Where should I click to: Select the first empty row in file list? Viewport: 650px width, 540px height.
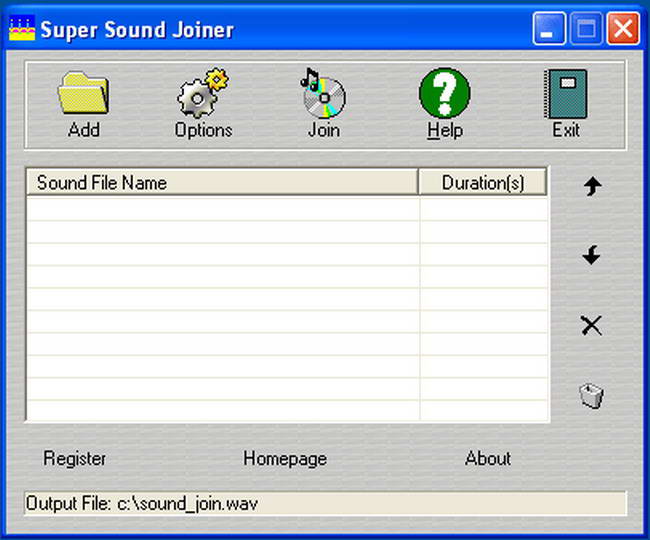[x=288, y=209]
